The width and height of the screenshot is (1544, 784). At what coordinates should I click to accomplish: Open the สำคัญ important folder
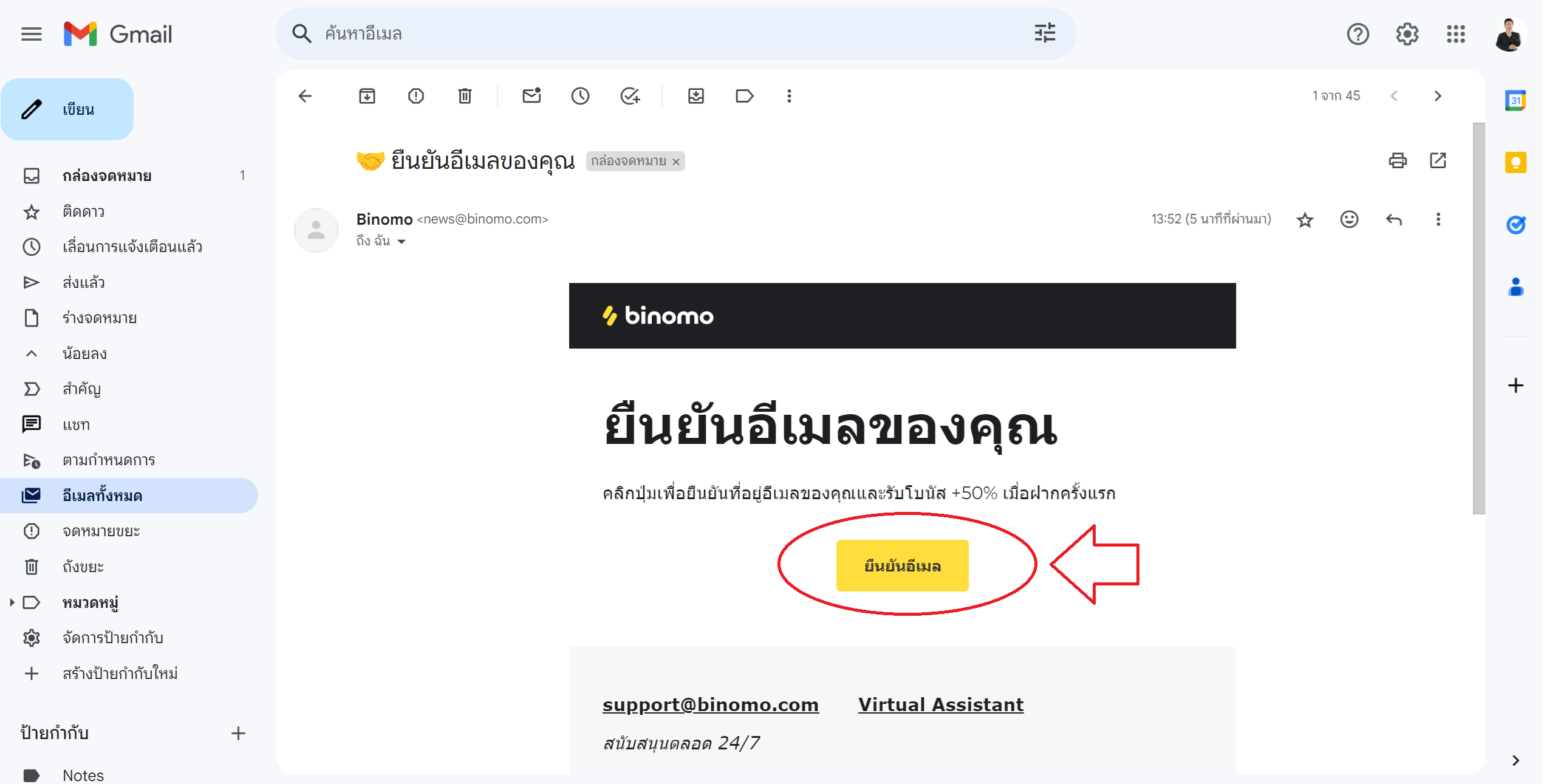(x=129, y=389)
